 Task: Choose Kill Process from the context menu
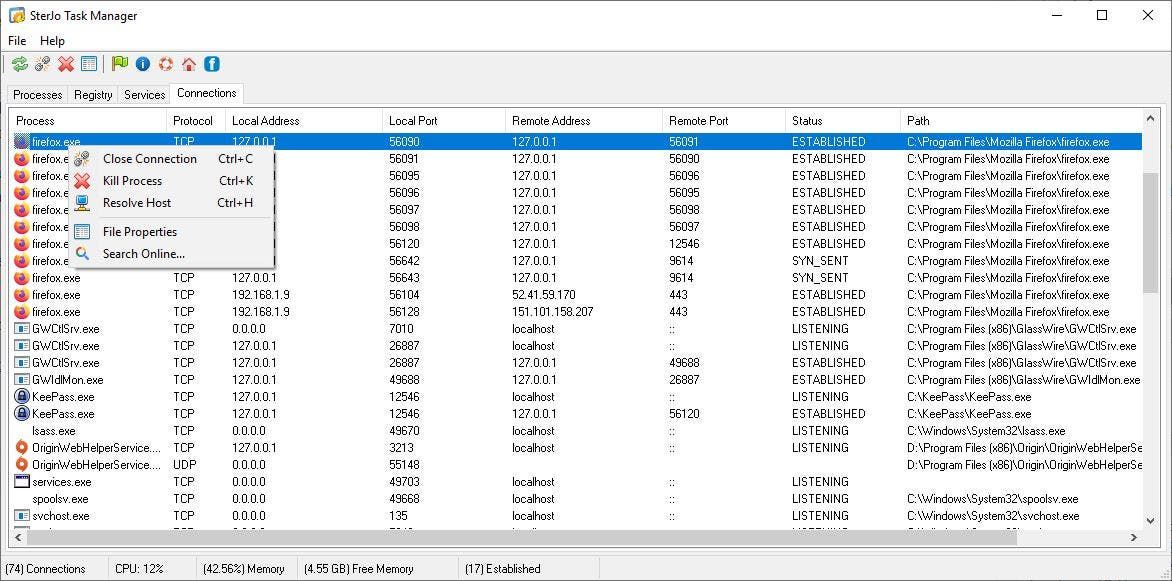point(171,180)
